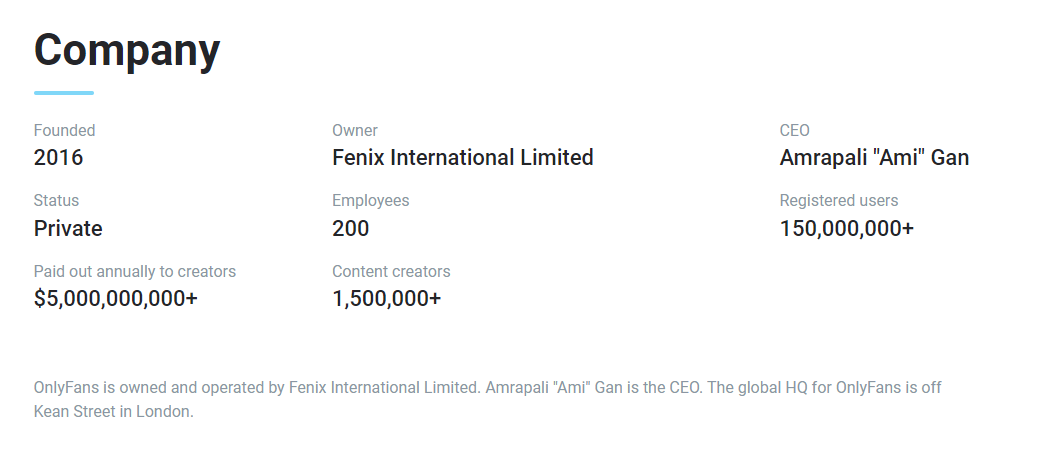Click the Owner label
Image resolution: width=1038 pixels, height=450 pixels.
354,130
